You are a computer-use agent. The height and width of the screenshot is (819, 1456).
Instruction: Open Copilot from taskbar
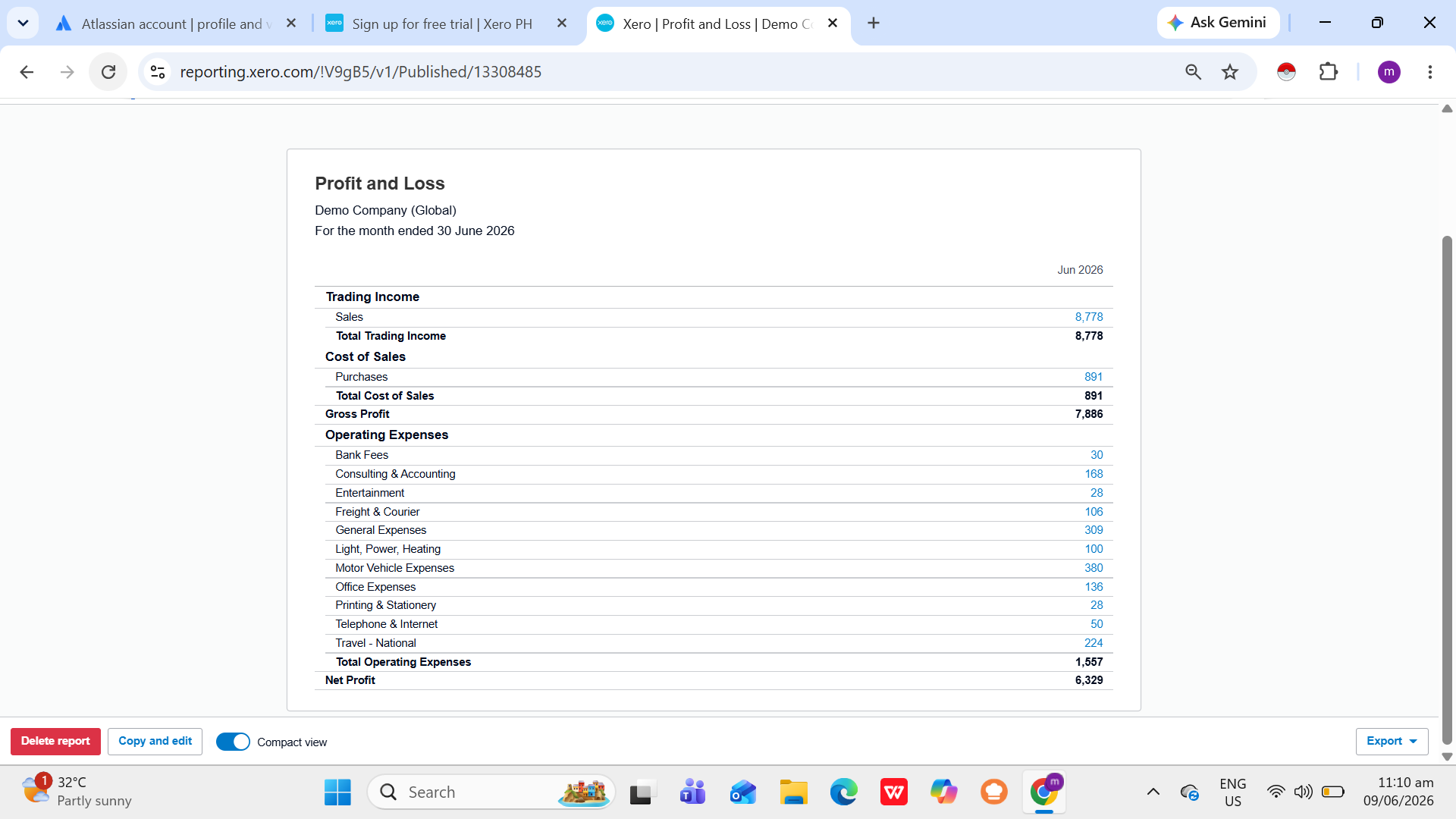(944, 792)
